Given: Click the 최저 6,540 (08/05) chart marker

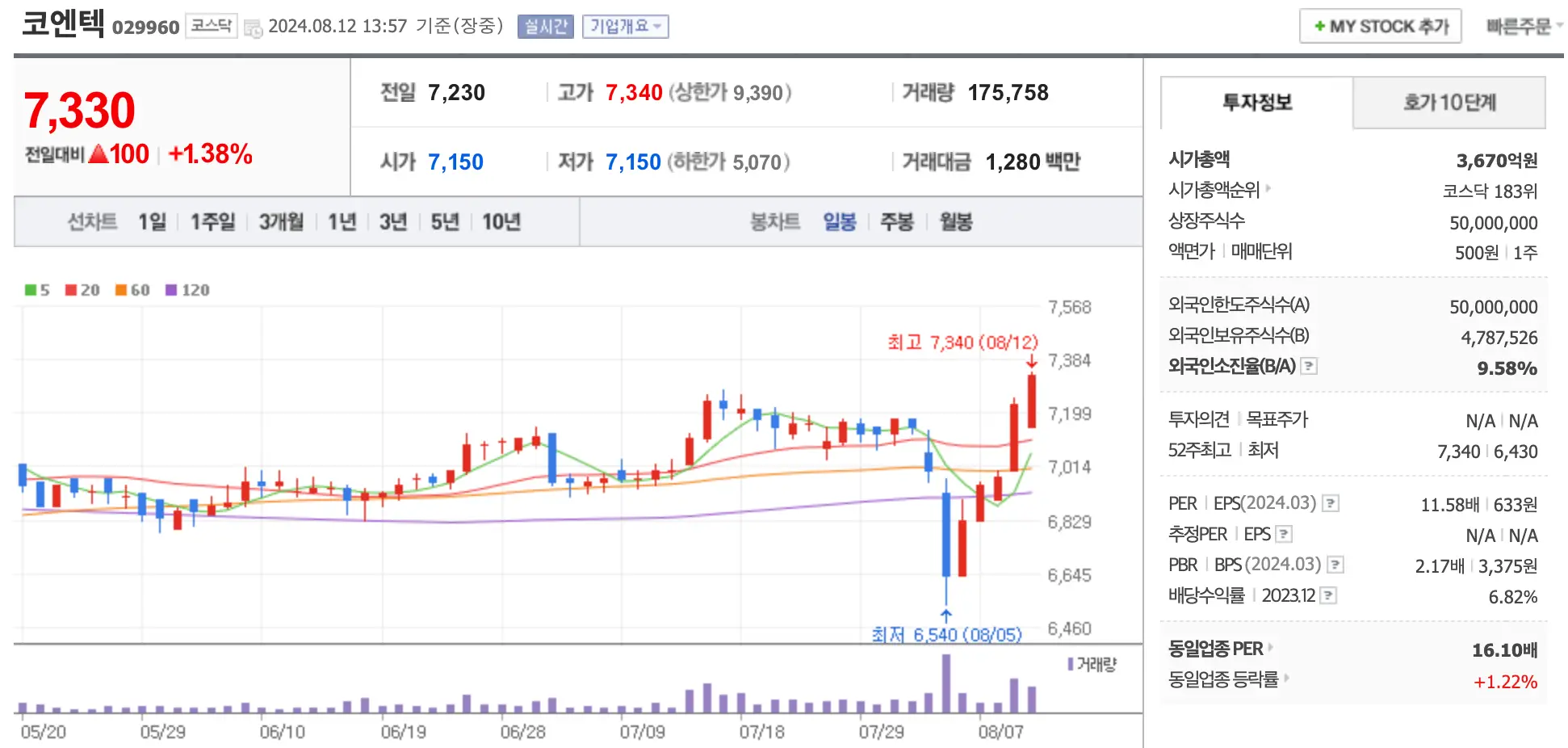Looking at the screenshot, I should [x=946, y=635].
